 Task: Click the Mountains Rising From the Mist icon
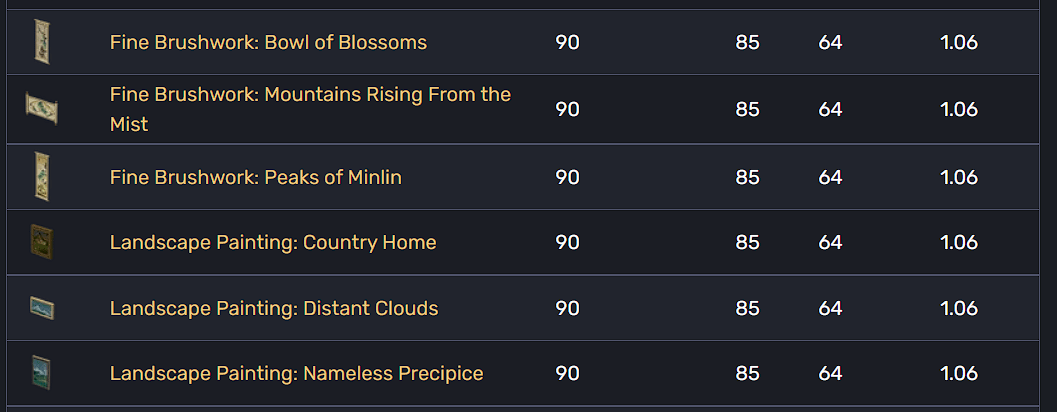pyautogui.click(x=41, y=108)
